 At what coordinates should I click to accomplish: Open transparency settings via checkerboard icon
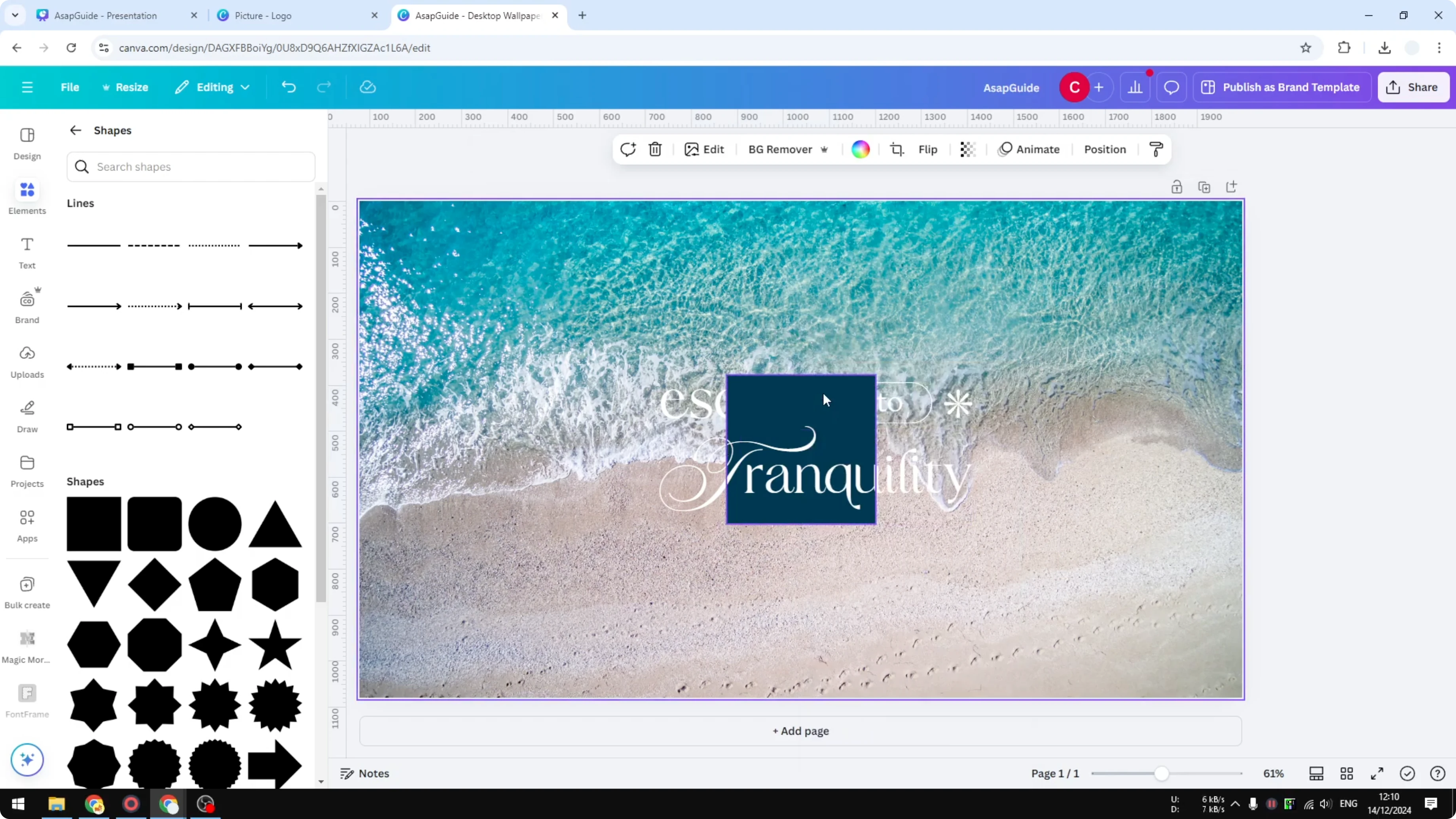tap(968, 149)
